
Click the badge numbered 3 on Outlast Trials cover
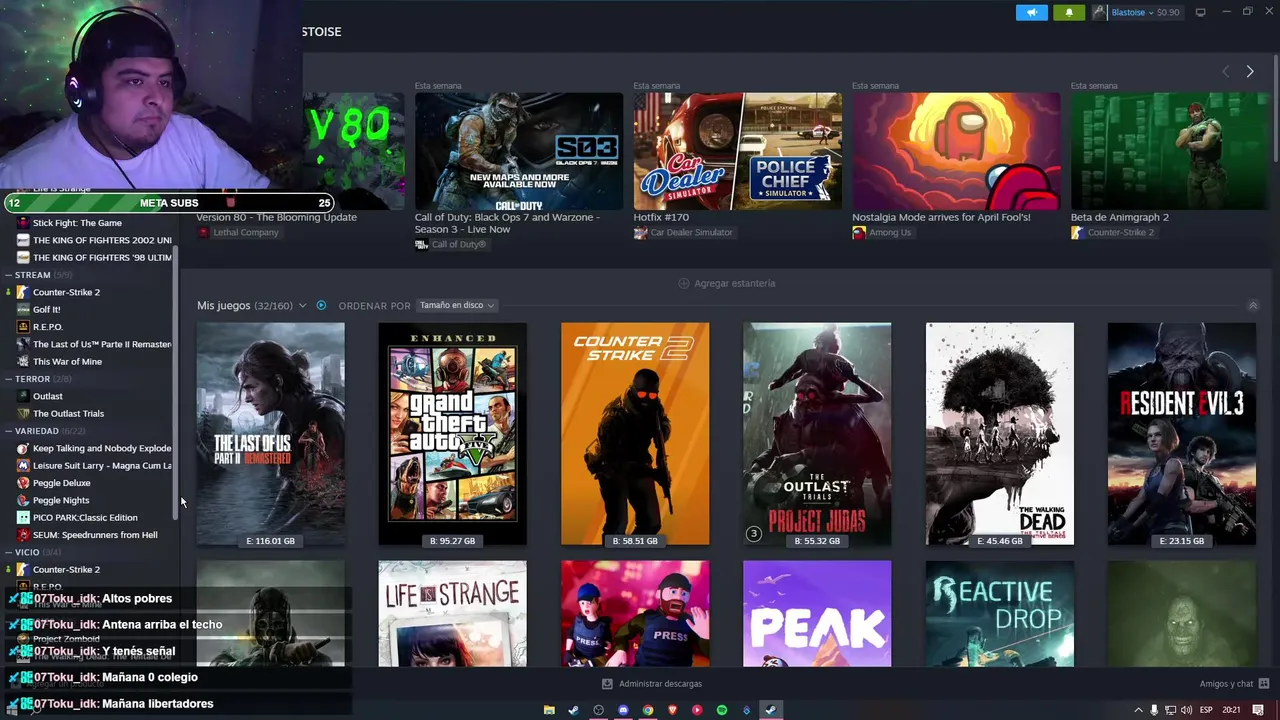click(754, 533)
